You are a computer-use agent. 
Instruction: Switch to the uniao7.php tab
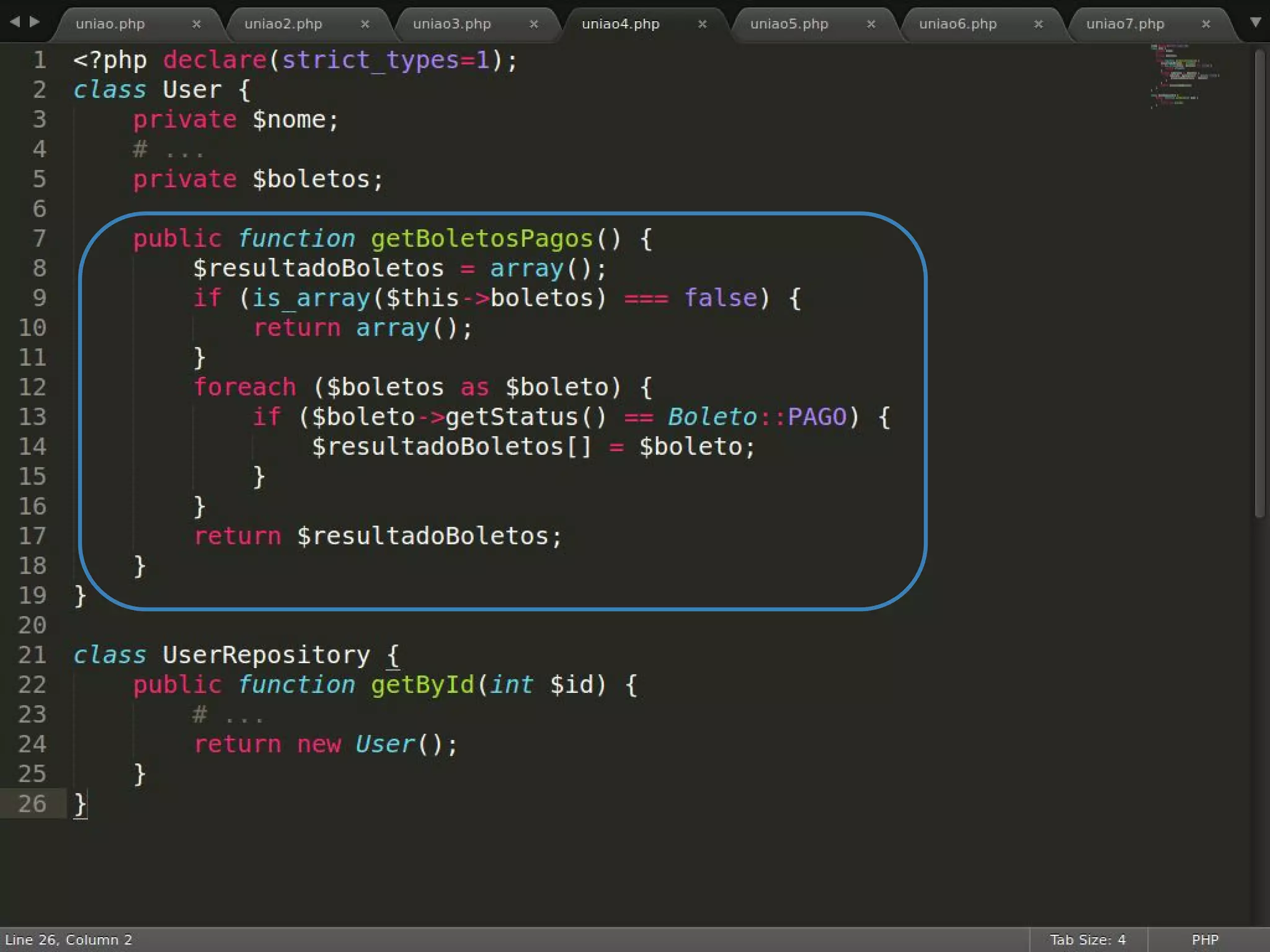(x=1125, y=24)
